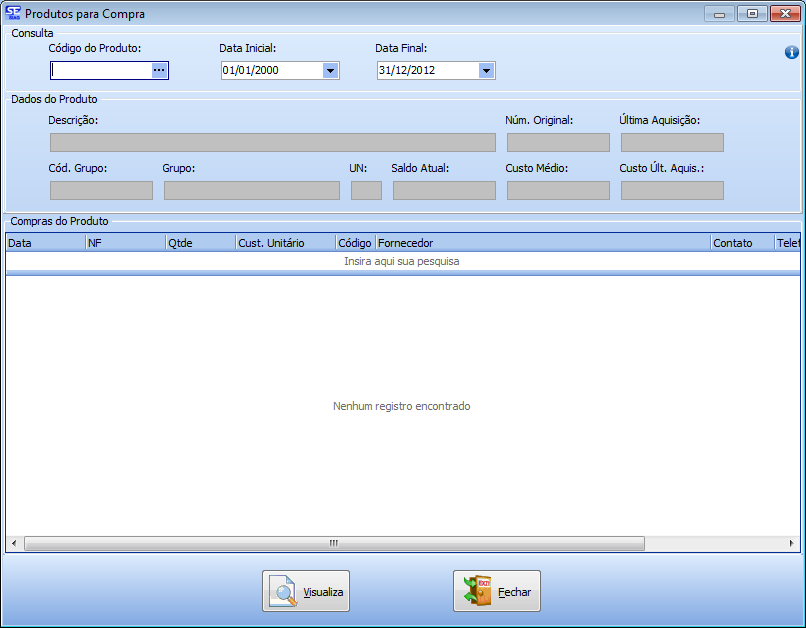Maximize the Produtos para Compra window
This screenshot has height=628, width=806.
(x=751, y=14)
